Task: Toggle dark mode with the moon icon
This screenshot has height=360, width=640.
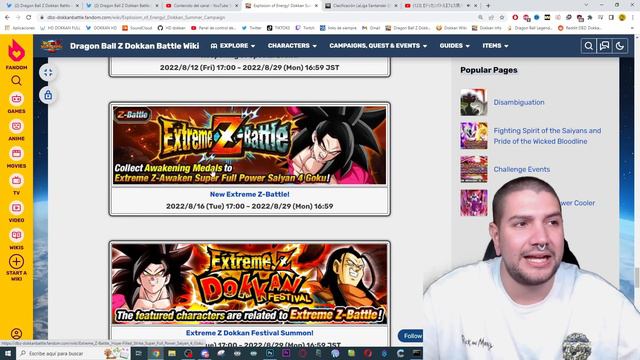Action: [x=620, y=46]
